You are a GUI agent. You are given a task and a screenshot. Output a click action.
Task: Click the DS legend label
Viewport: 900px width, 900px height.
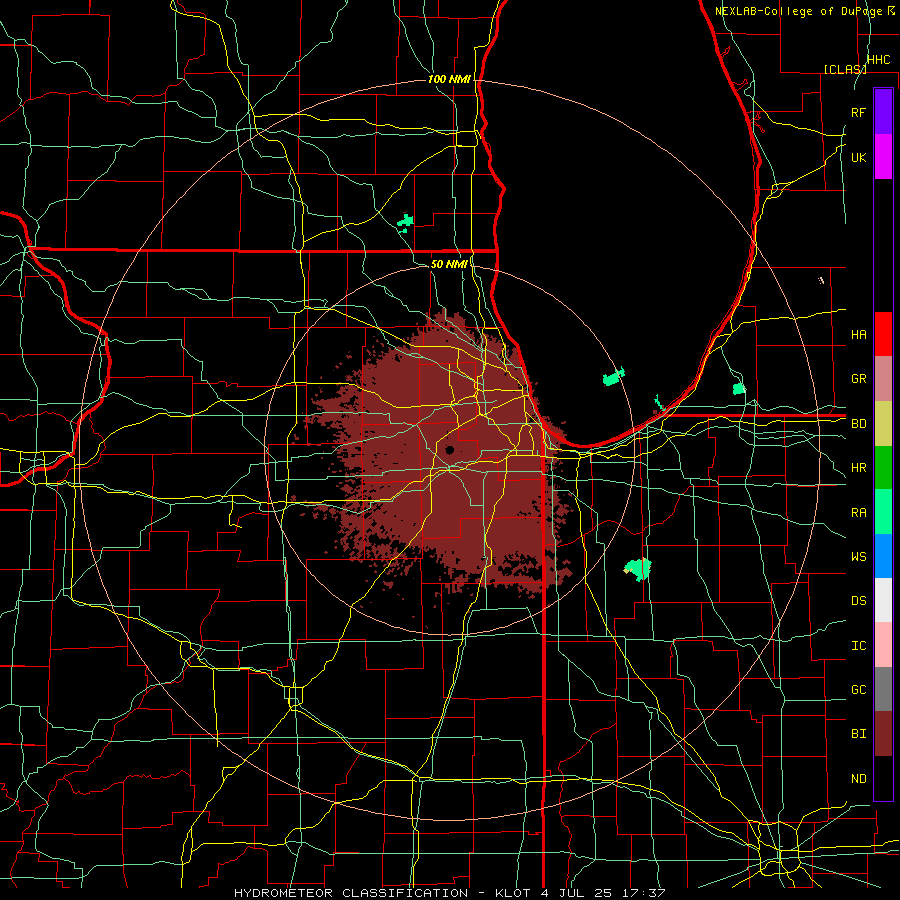[858, 601]
